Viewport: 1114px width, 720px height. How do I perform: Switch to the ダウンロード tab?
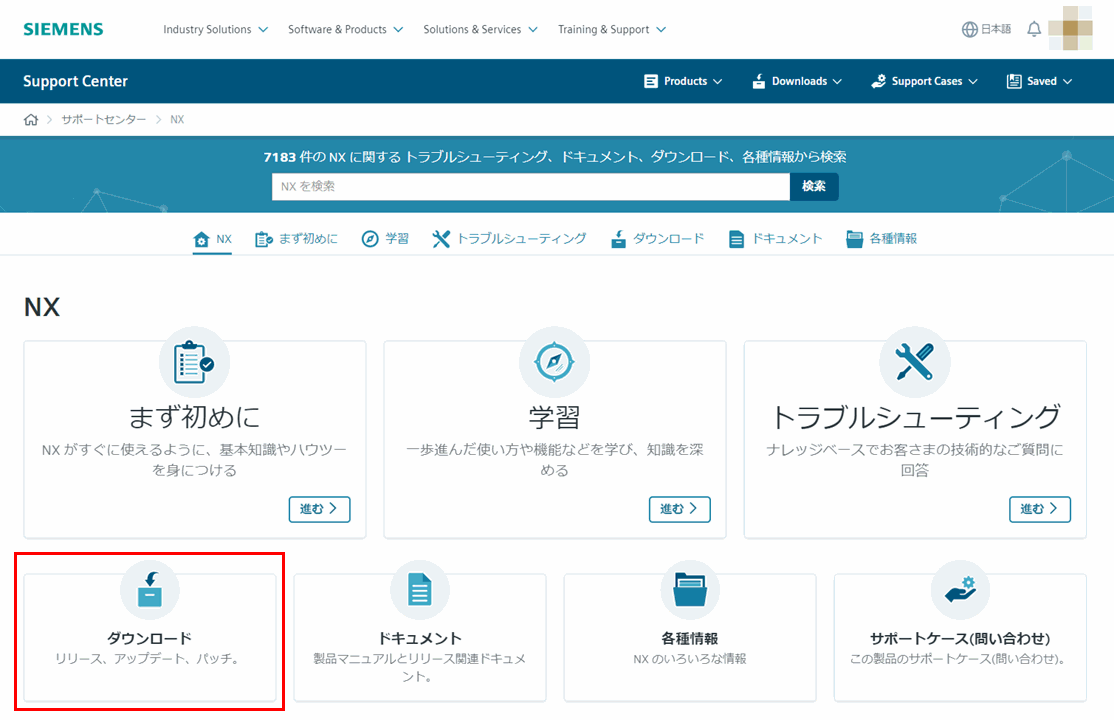click(669, 239)
